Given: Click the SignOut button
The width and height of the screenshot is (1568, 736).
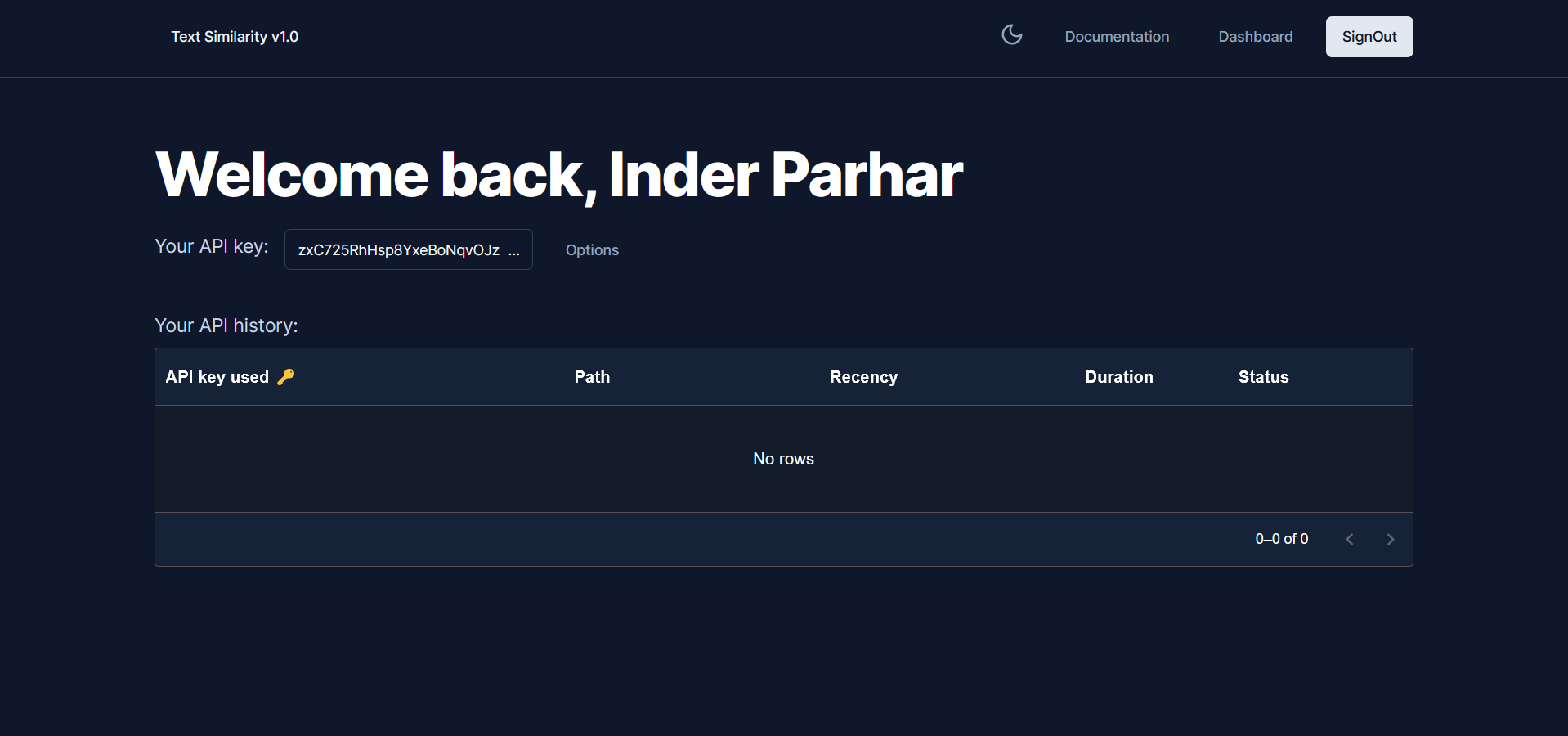Looking at the screenshot, I should tap(1369, 37).
